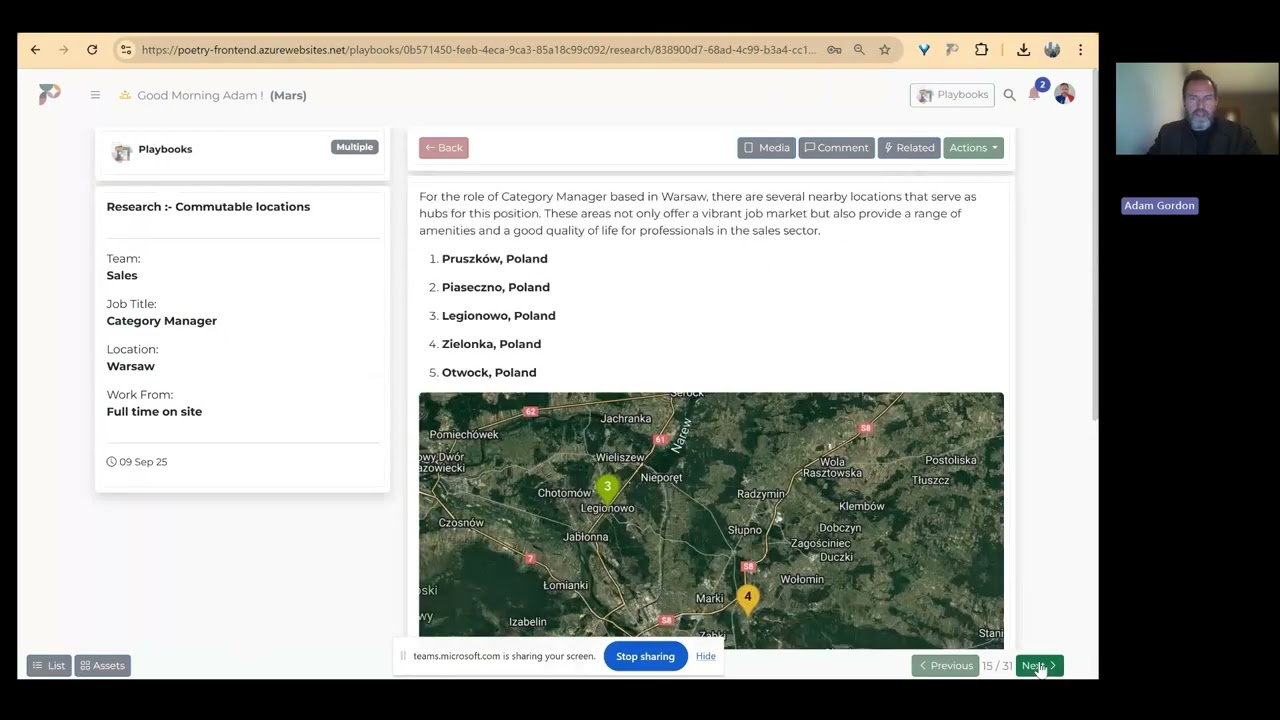Click the Playbooks panel icon
The width and height of the screenshot is (1280, 720).
click(x=122, y=152)
